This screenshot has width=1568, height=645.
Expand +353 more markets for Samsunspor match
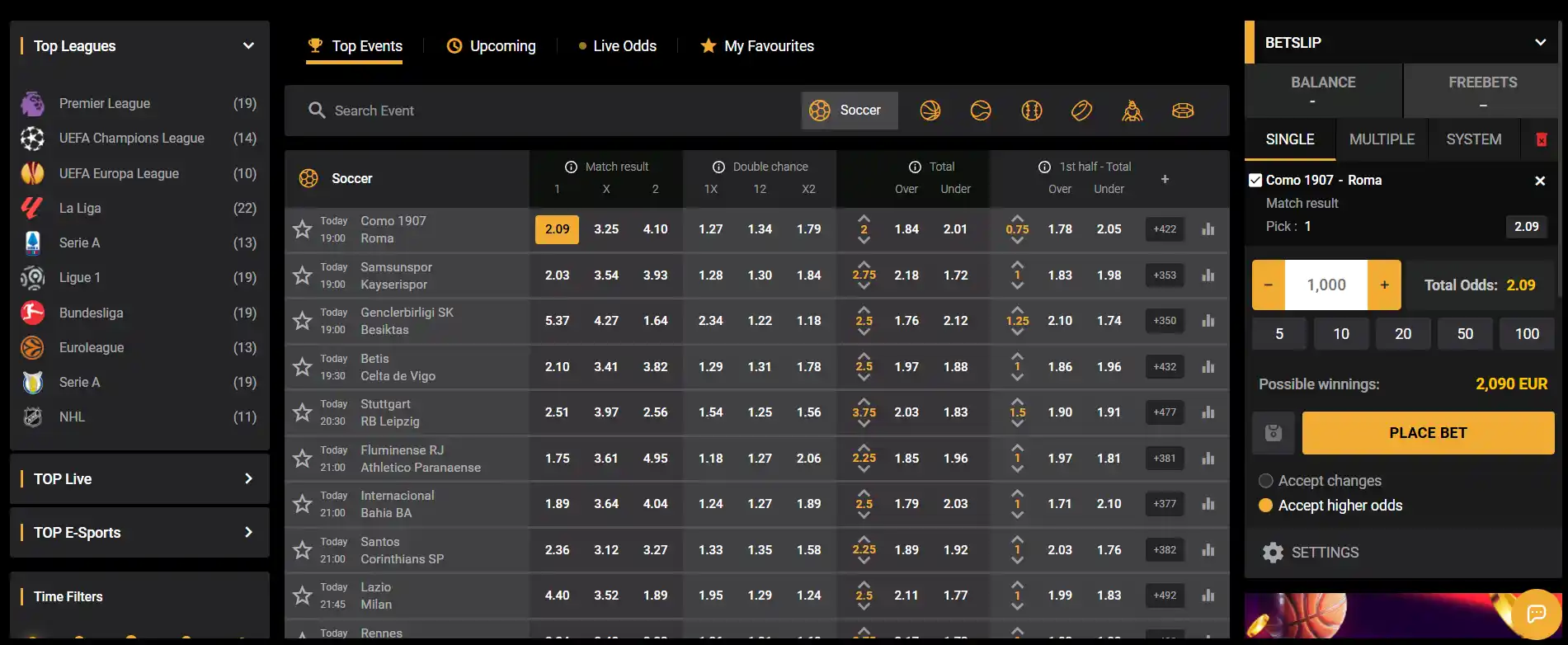click(x=1165, y=275)
